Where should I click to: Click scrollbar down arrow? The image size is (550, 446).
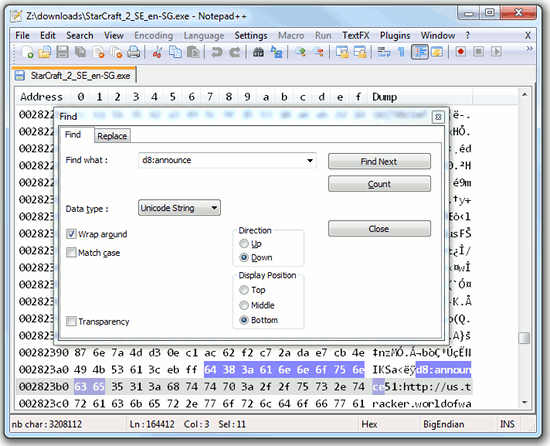point(524,403)
